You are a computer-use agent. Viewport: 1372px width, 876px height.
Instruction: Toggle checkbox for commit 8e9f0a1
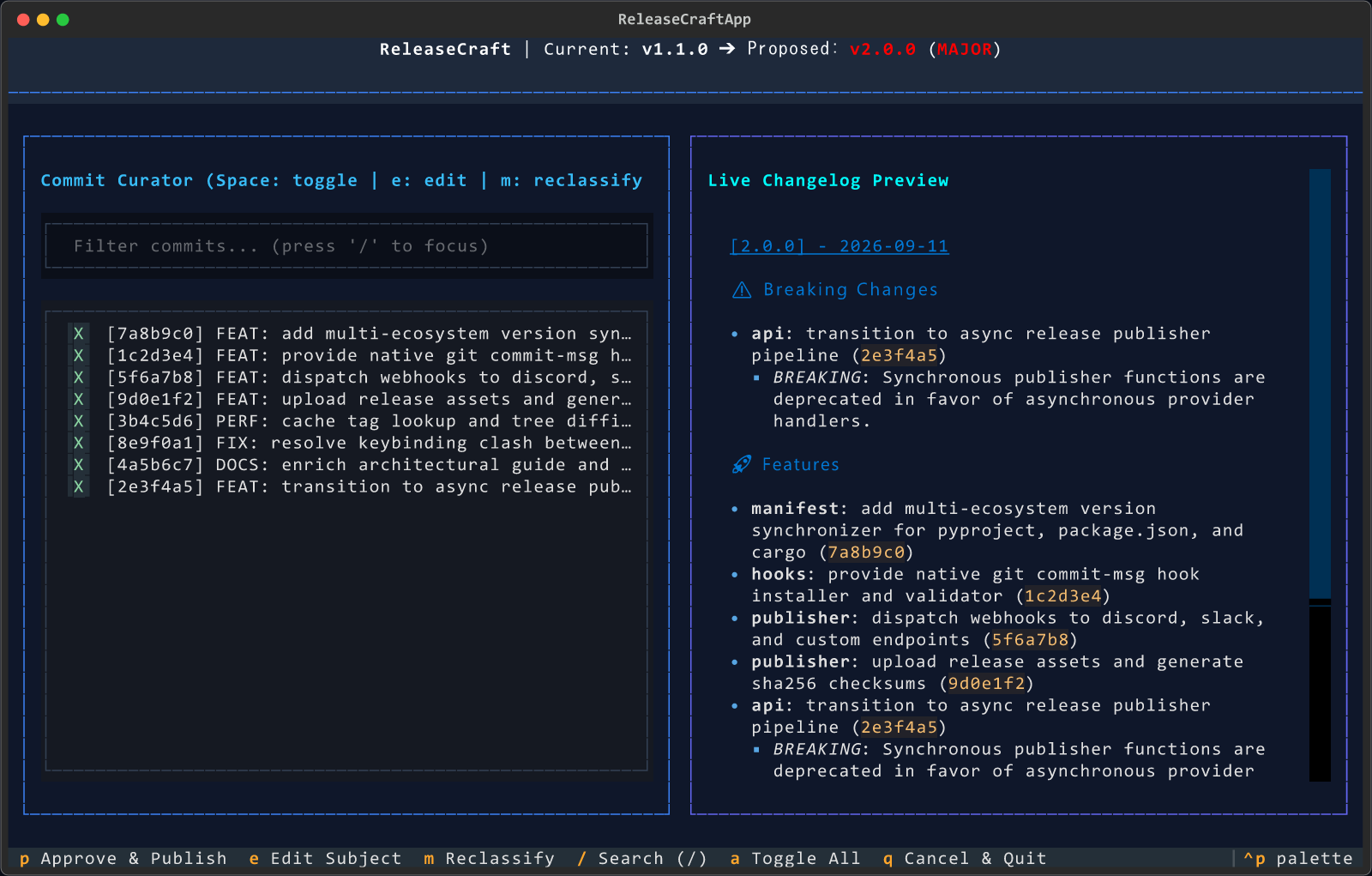[78, 443]
